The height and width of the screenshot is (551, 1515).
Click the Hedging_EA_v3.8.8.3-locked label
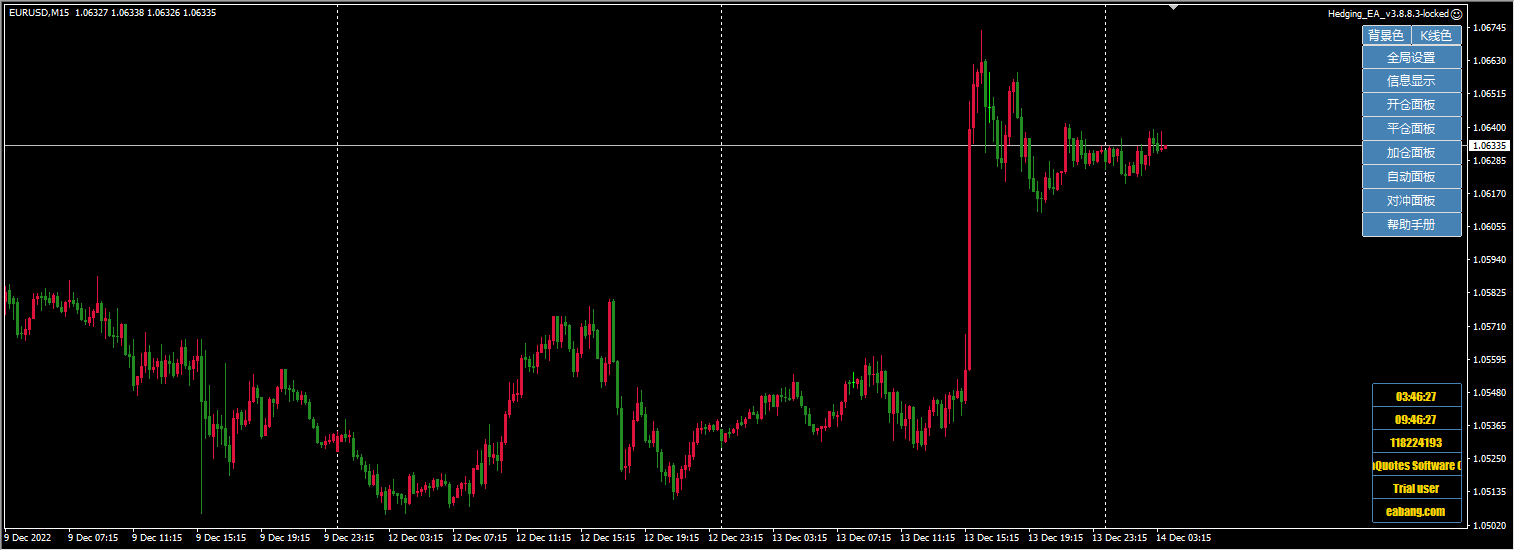click(1388, 14)
